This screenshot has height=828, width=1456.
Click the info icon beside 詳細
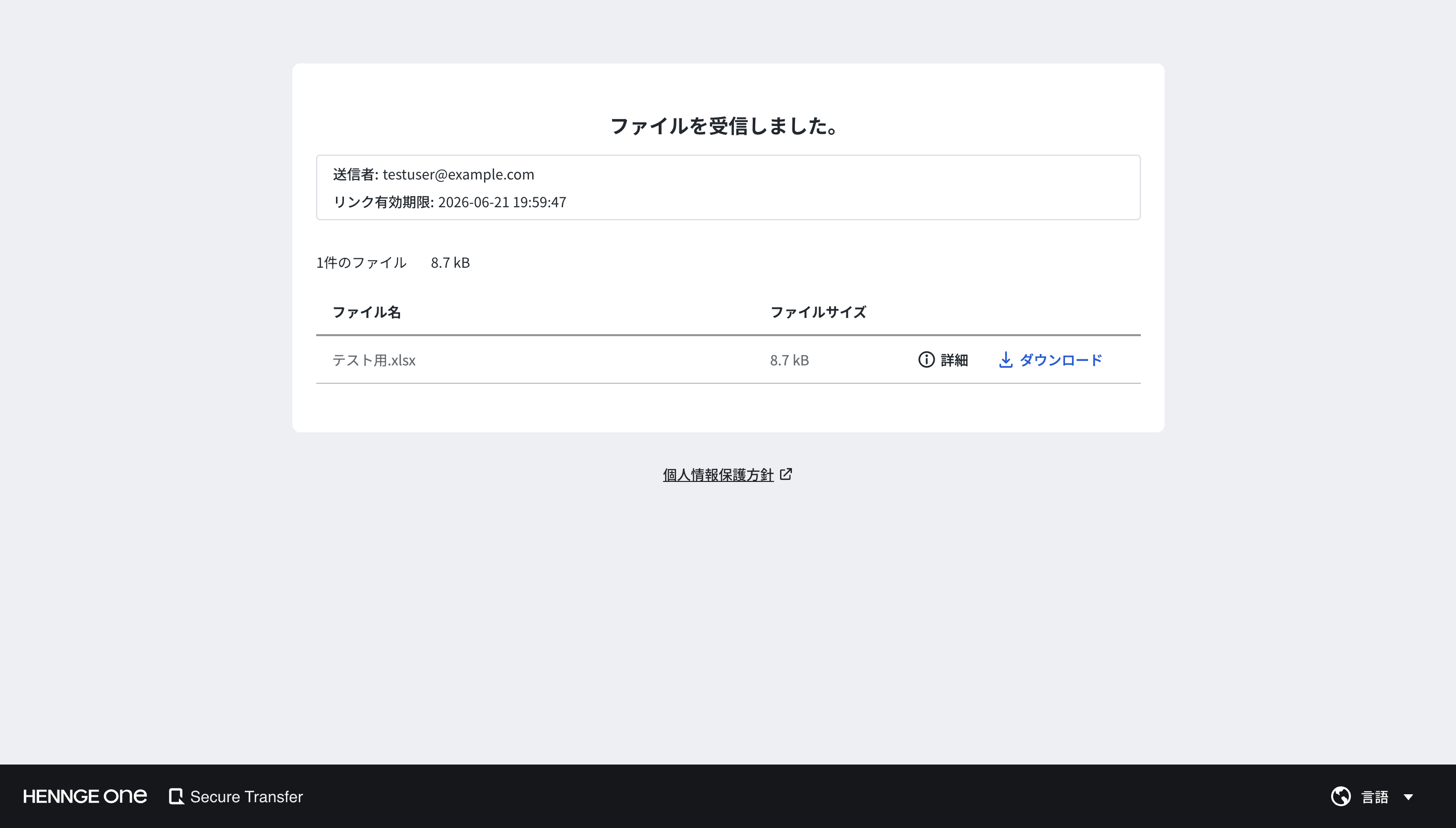coord(926,360)
